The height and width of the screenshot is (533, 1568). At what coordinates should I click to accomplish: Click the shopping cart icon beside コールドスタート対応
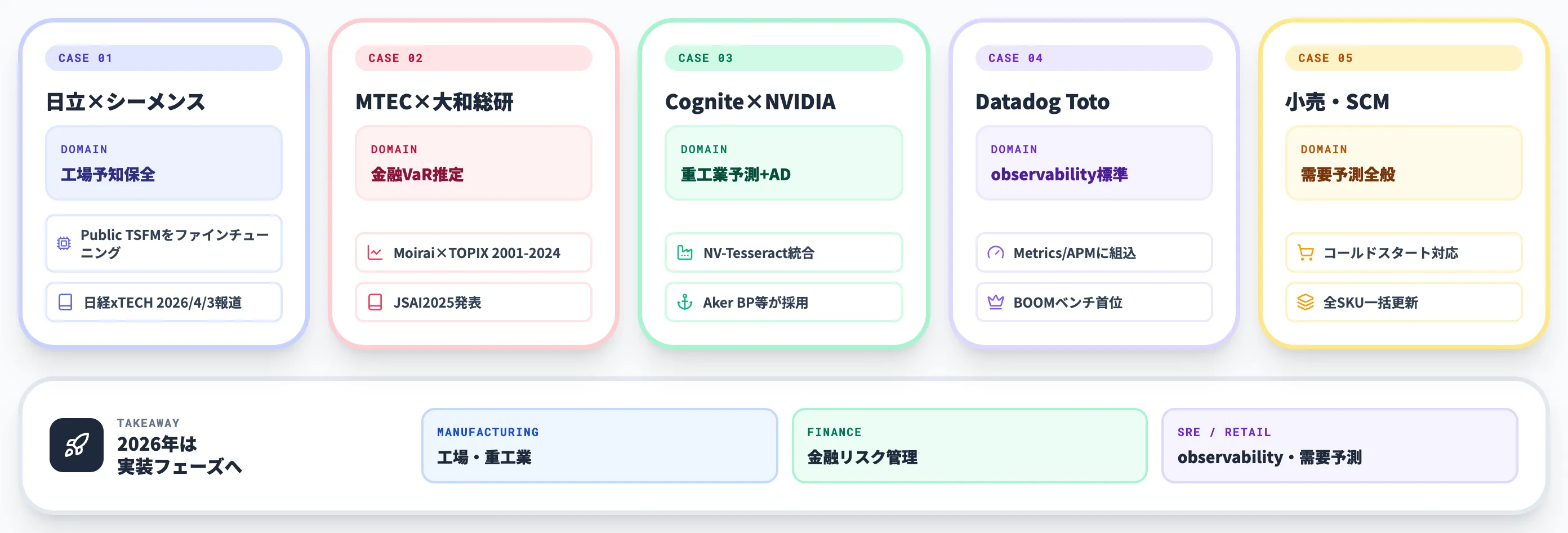point(1305,253)
